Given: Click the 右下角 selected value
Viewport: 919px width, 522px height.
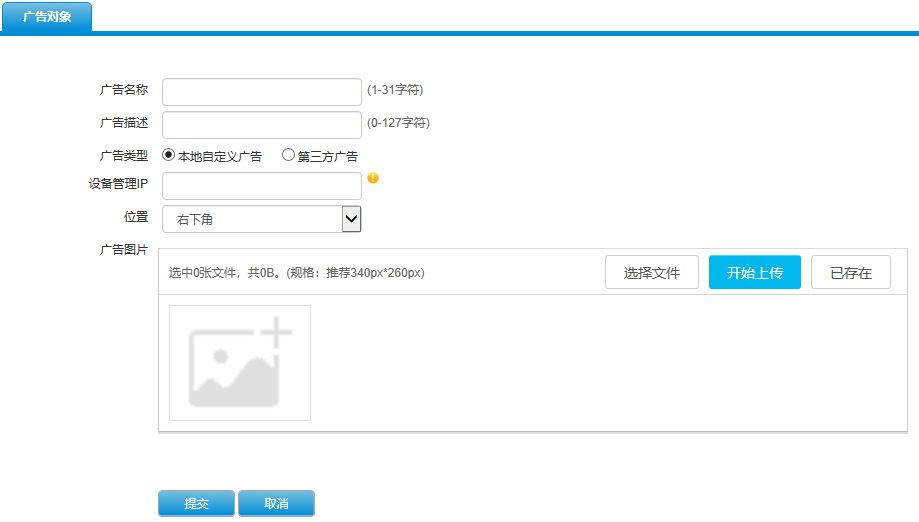Looking at the screenshot, I should click(195, 220).
